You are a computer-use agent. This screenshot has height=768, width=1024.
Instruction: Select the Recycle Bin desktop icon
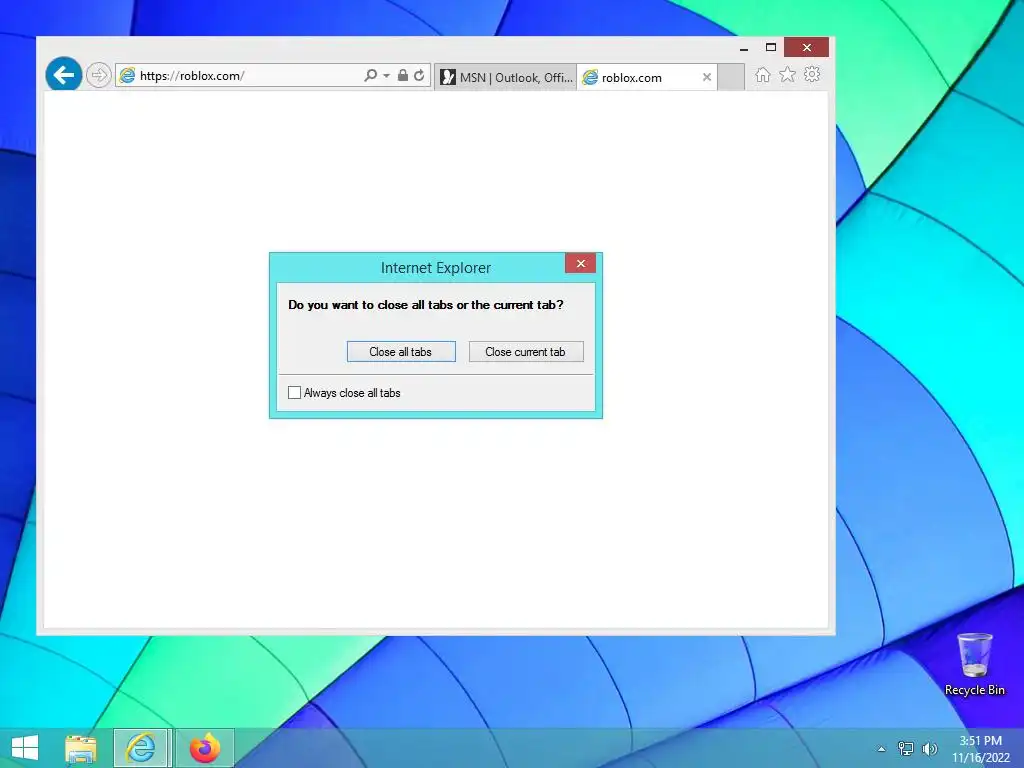coord(974,665)
